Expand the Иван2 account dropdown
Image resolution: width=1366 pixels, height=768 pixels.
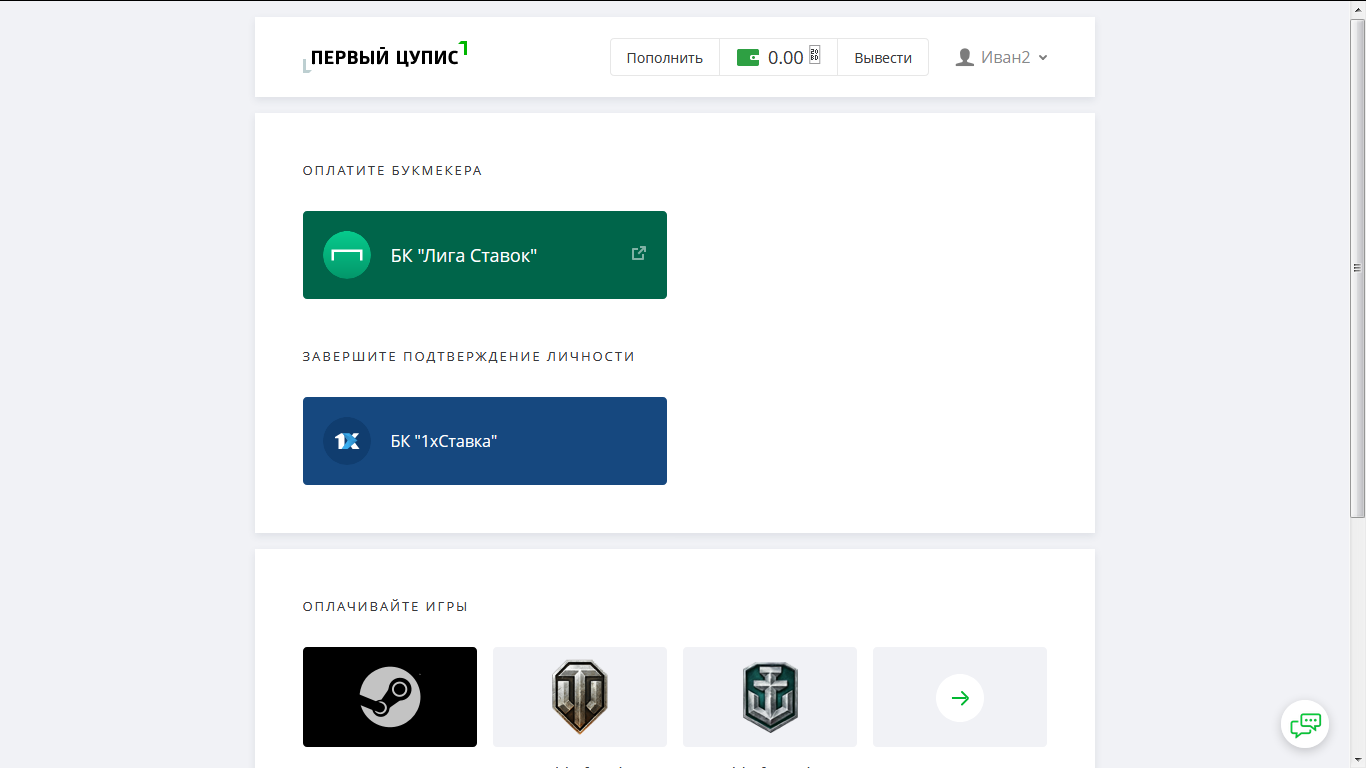click(1002, 58)
